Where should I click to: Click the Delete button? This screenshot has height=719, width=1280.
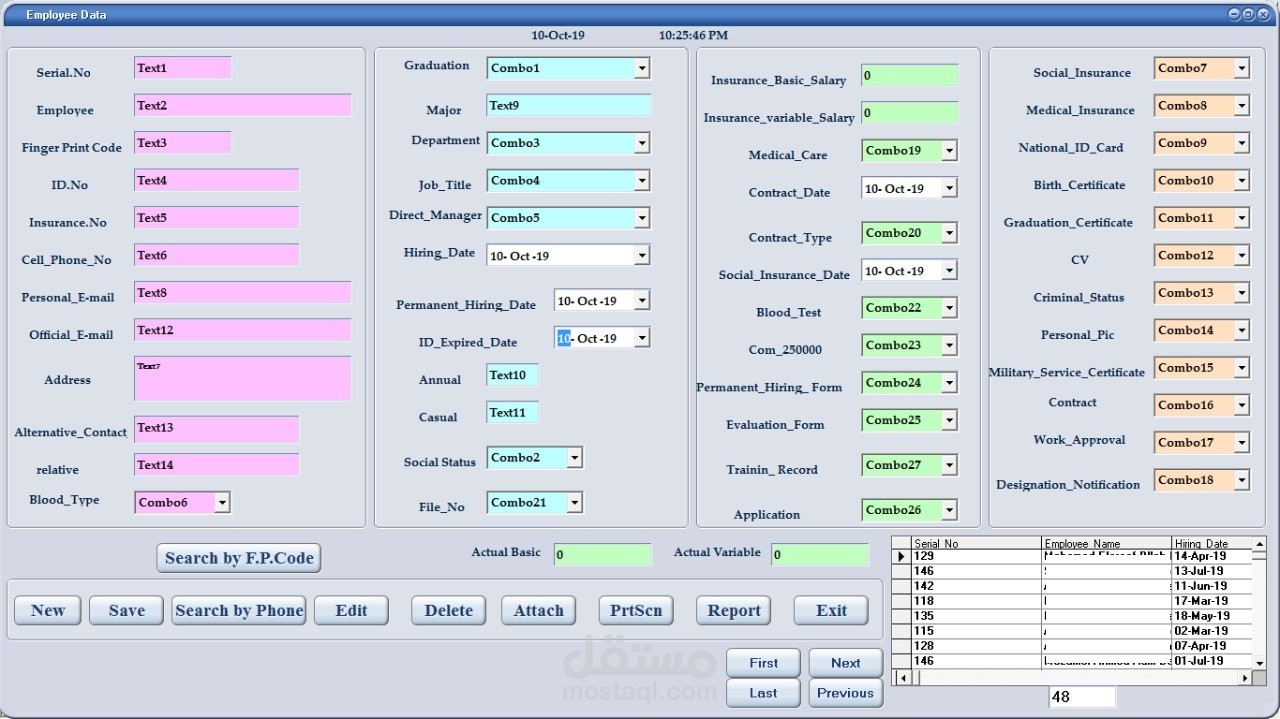(449, 611)
